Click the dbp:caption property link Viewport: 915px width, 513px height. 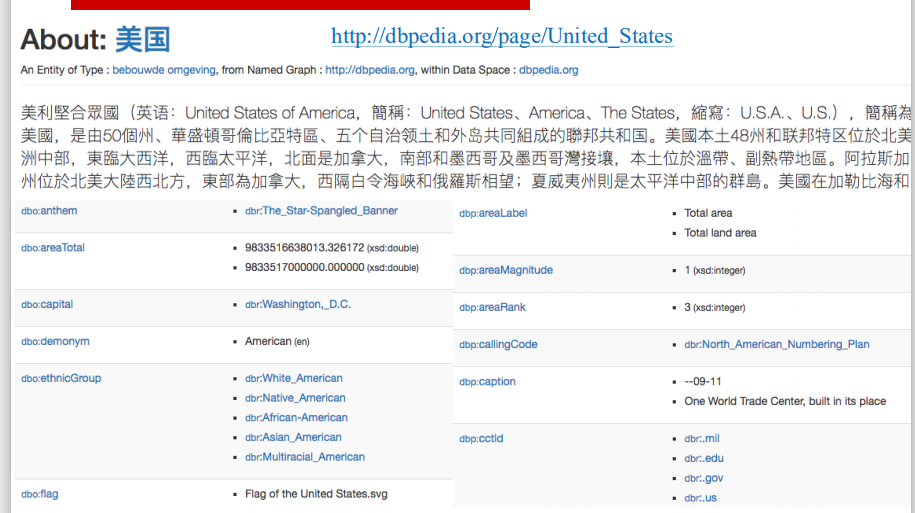pos(487,382)
